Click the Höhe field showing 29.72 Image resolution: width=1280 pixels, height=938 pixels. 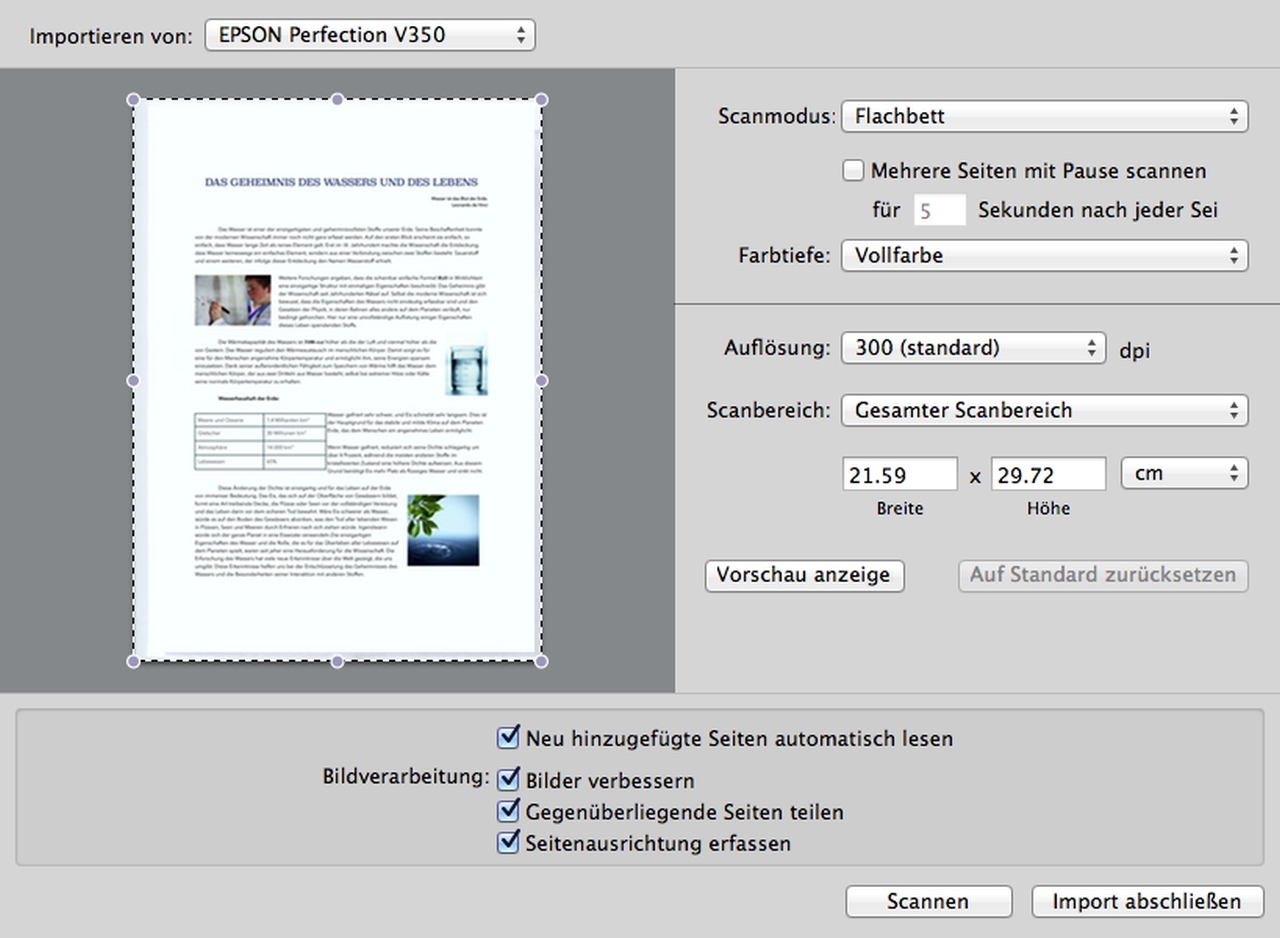[1049, 475]
